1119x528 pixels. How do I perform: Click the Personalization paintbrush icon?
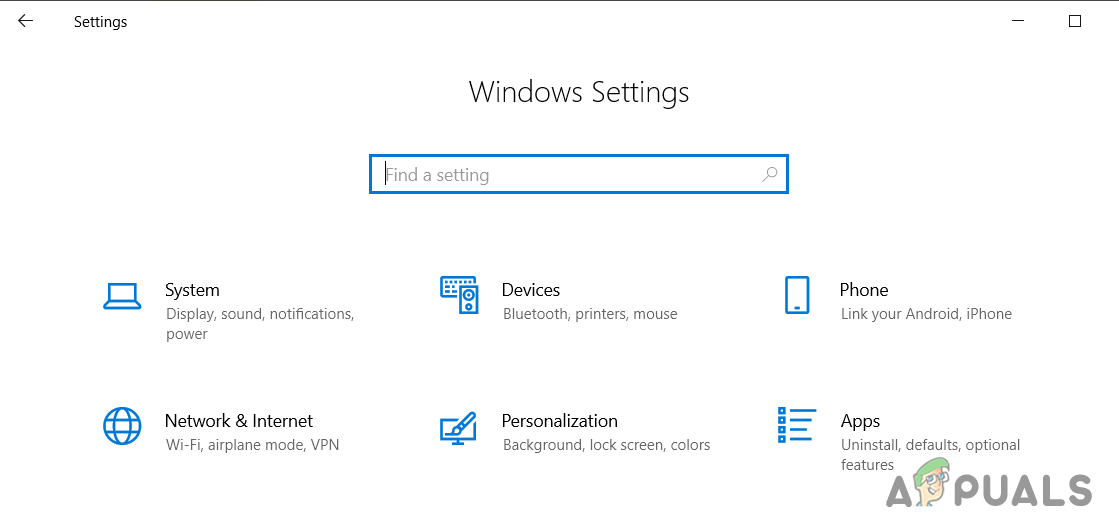coord(459,427)
